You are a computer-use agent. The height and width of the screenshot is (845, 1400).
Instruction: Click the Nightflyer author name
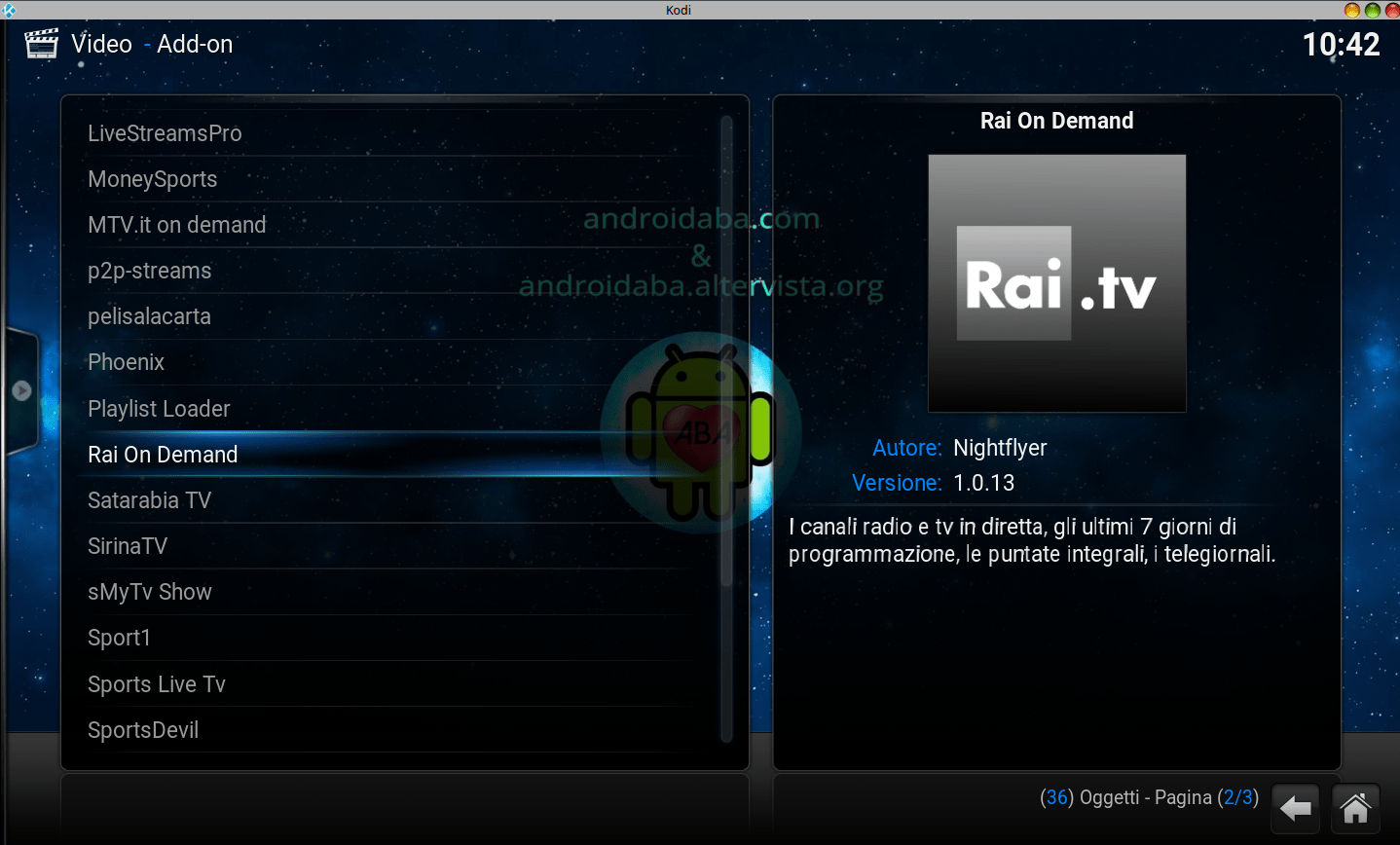click(x=1000, y=448)
